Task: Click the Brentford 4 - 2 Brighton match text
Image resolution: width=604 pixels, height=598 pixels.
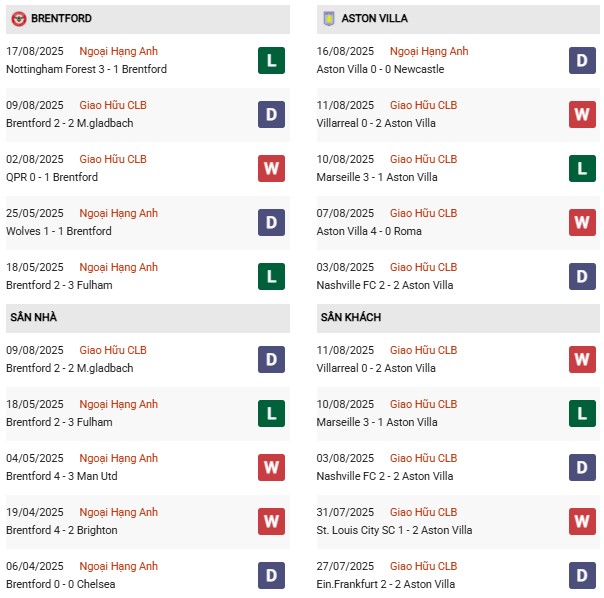Action: pos(62,530)
